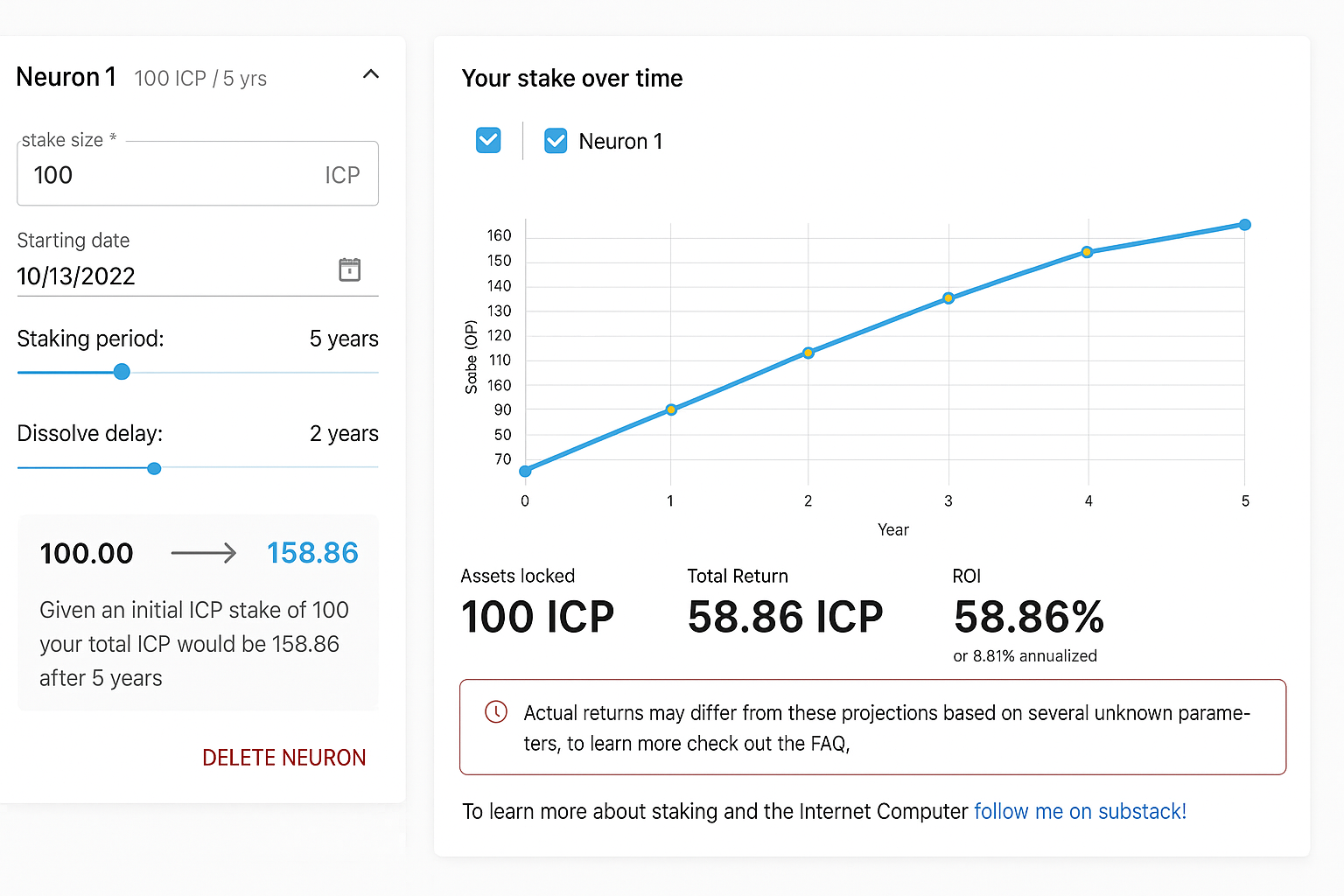Image resolution: width=1344 pixels, height=896 pixels.
Task: Click the Your stake over time heading
Action: [572, 78]
